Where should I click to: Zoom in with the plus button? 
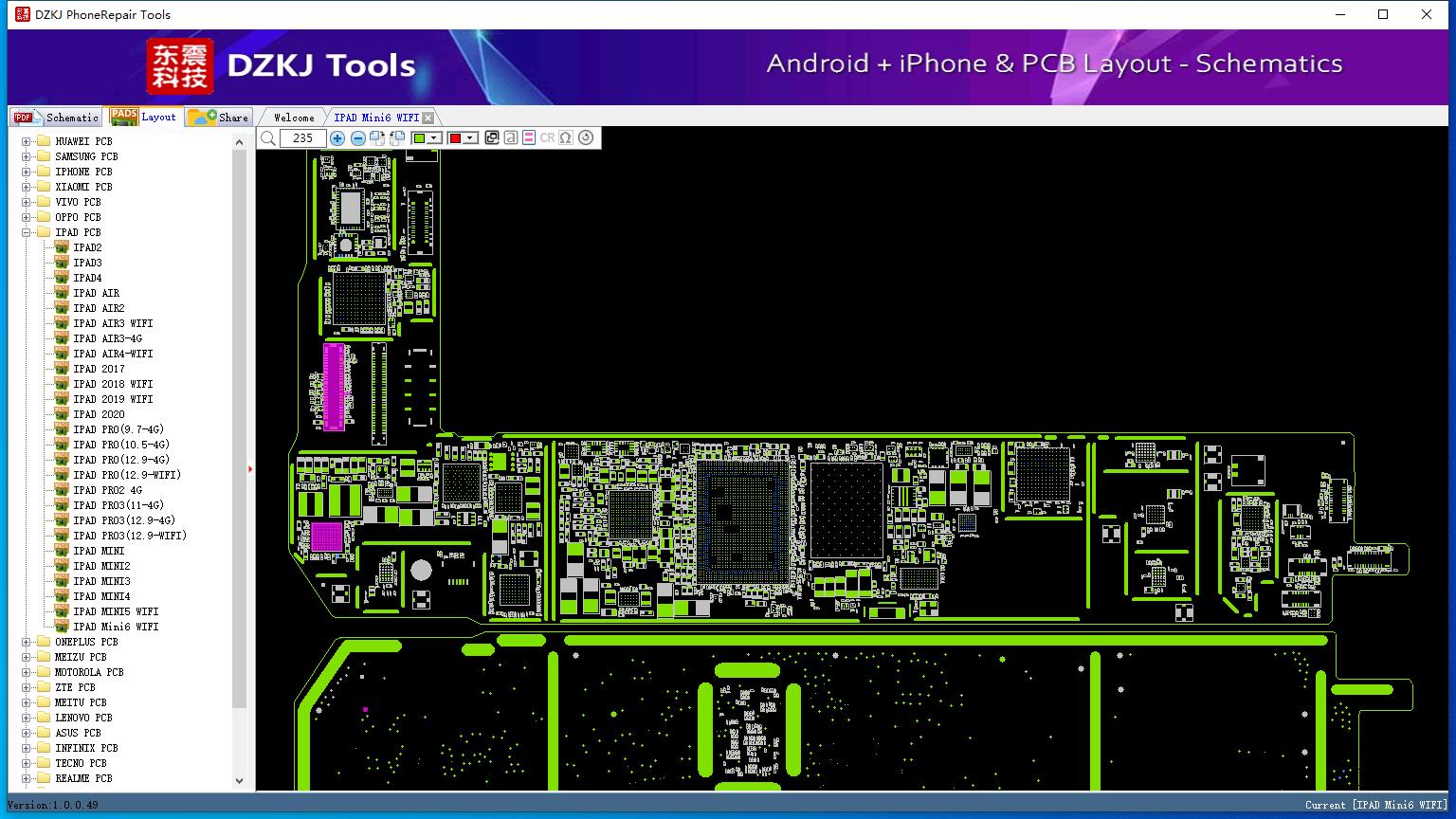337,138
